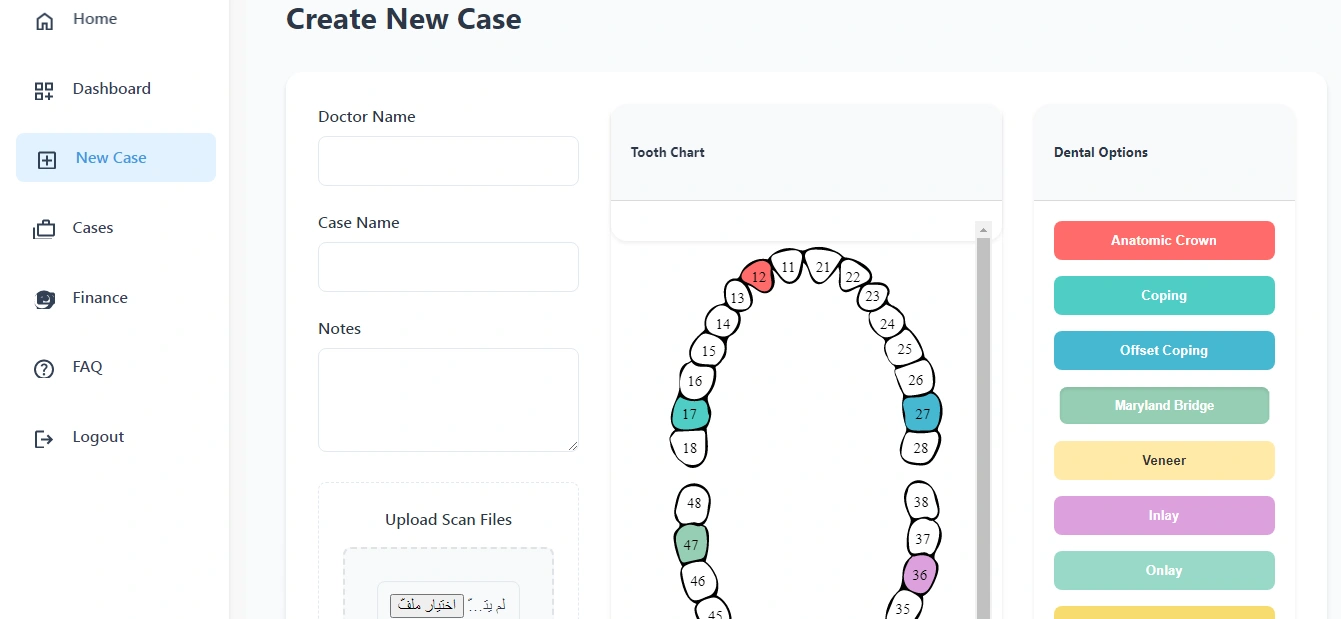
Task: Open the Finance menu item
Action: [100, 298]
